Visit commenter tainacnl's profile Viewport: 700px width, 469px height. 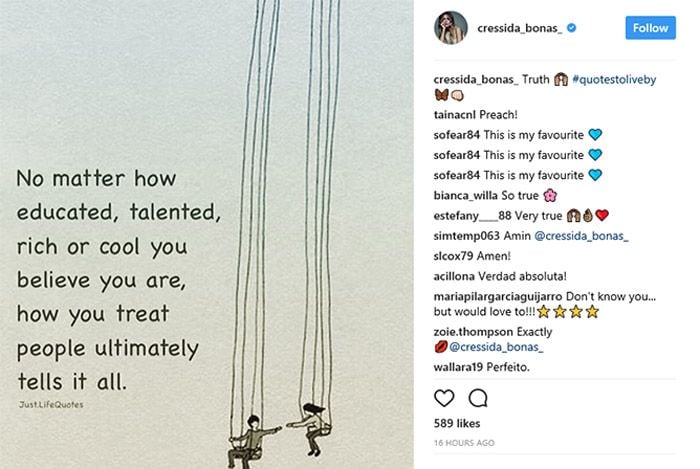pyautogui.click(x=454, y=115)
